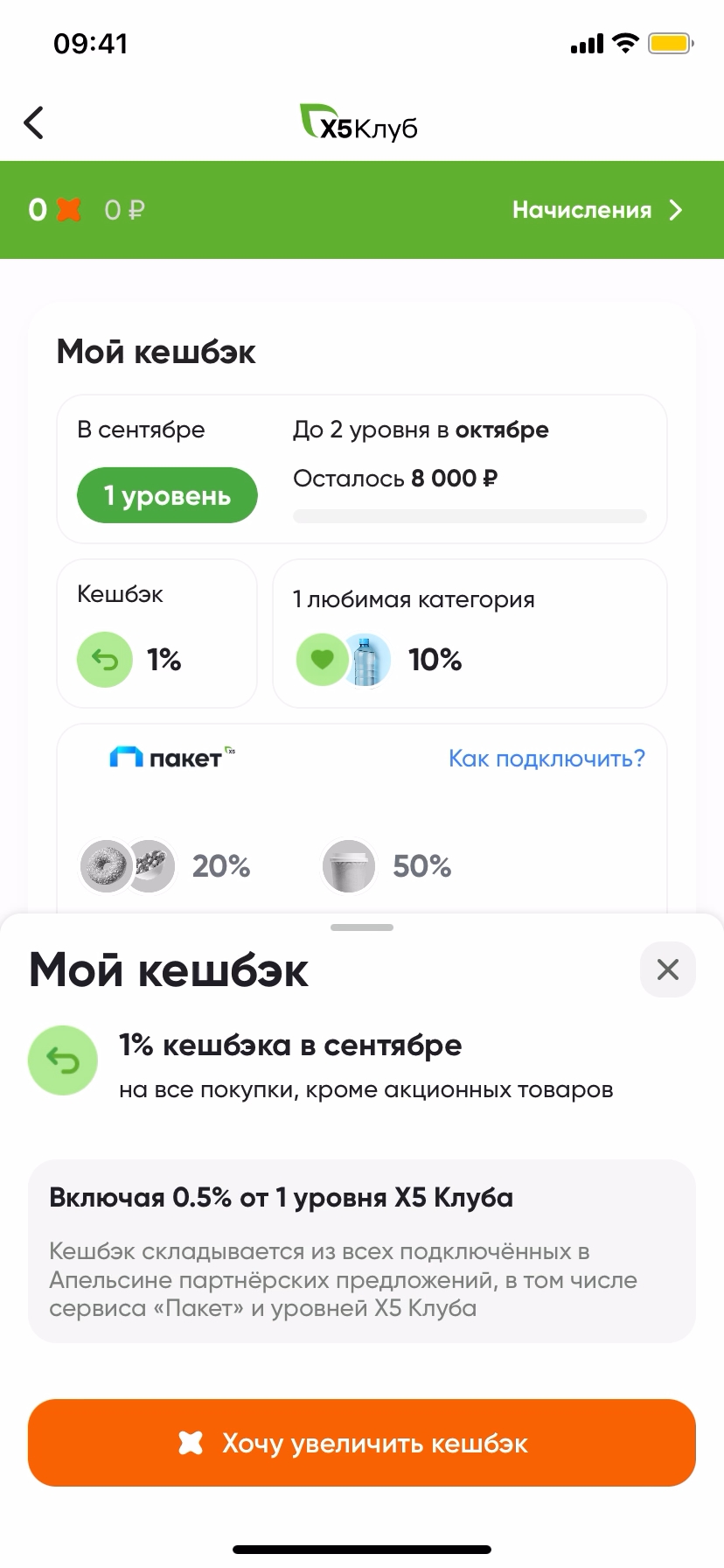The image size is (724, 1568).
Task: Tap the donut product icon
Action: 106,866
